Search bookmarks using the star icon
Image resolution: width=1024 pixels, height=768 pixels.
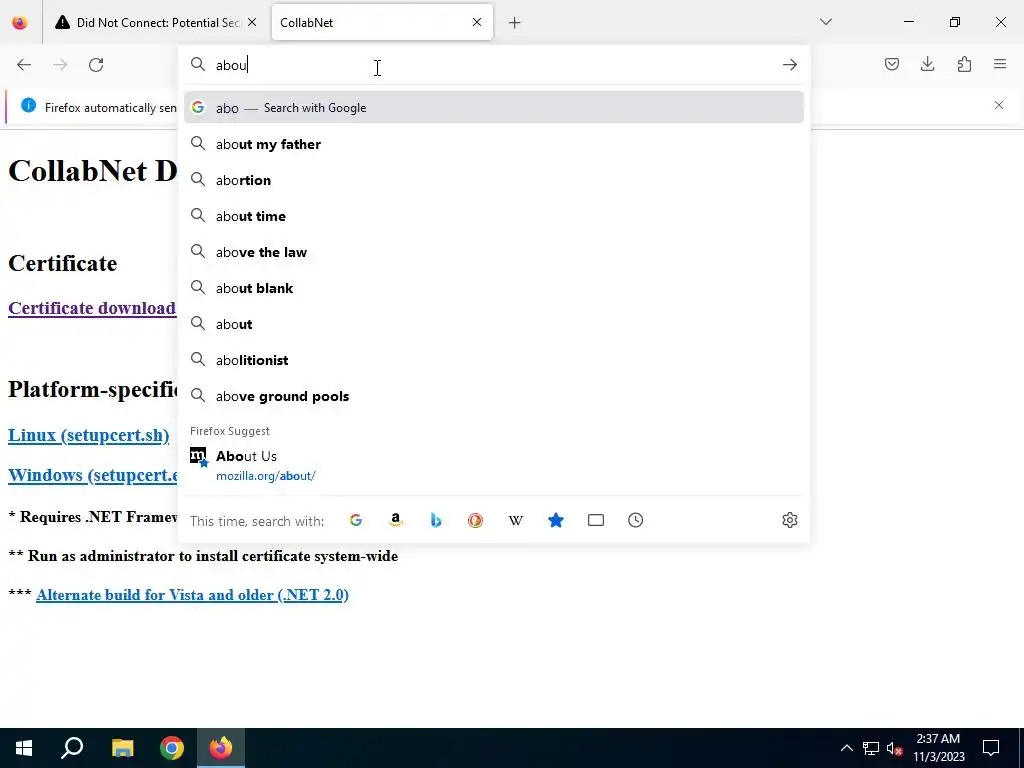click(x=556, y=520)
